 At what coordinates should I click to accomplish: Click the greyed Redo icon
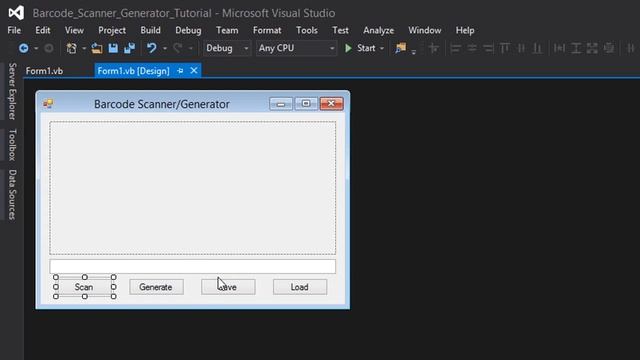click(178, 48)
